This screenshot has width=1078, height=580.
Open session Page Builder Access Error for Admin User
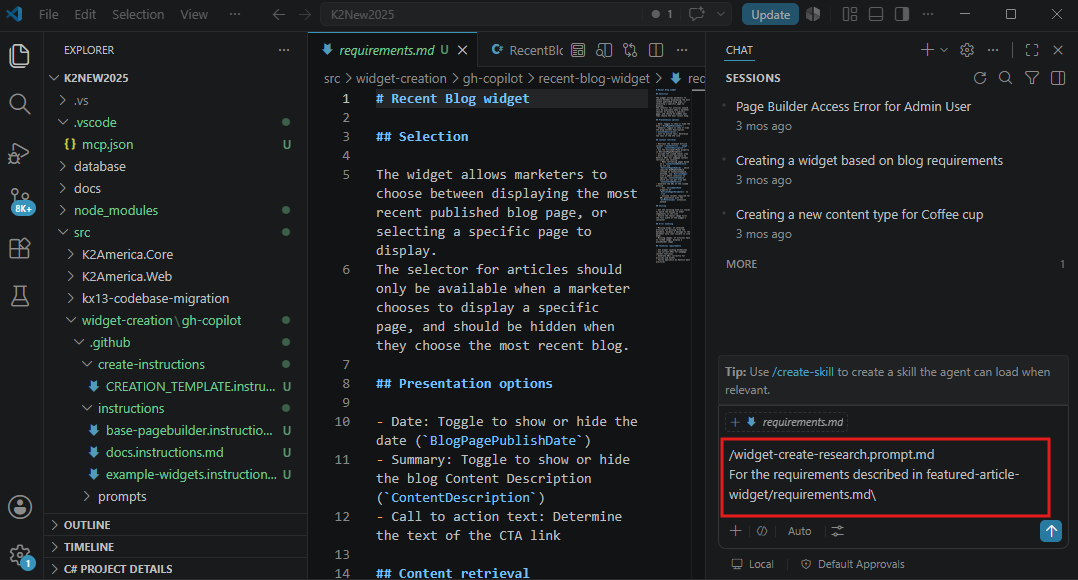853,107
